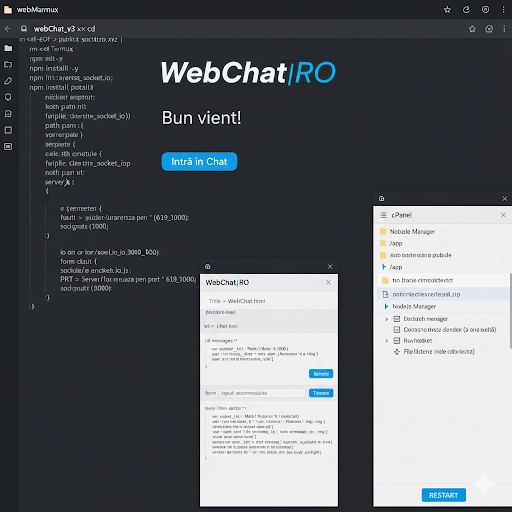This screenshot has width=512, height=512.
Task: Click the icon at the top-left of the WebChat popup
Action: [x=208, y=267]
